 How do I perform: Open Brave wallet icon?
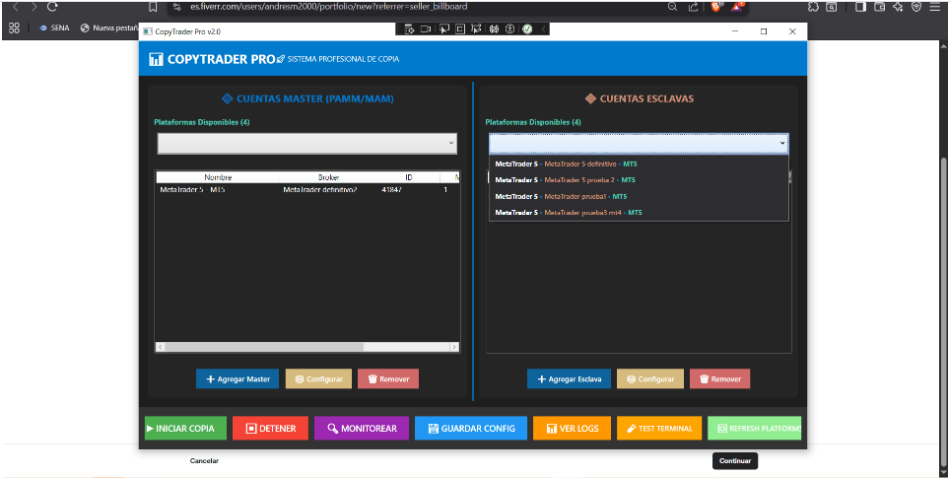(x=880, y=7)
